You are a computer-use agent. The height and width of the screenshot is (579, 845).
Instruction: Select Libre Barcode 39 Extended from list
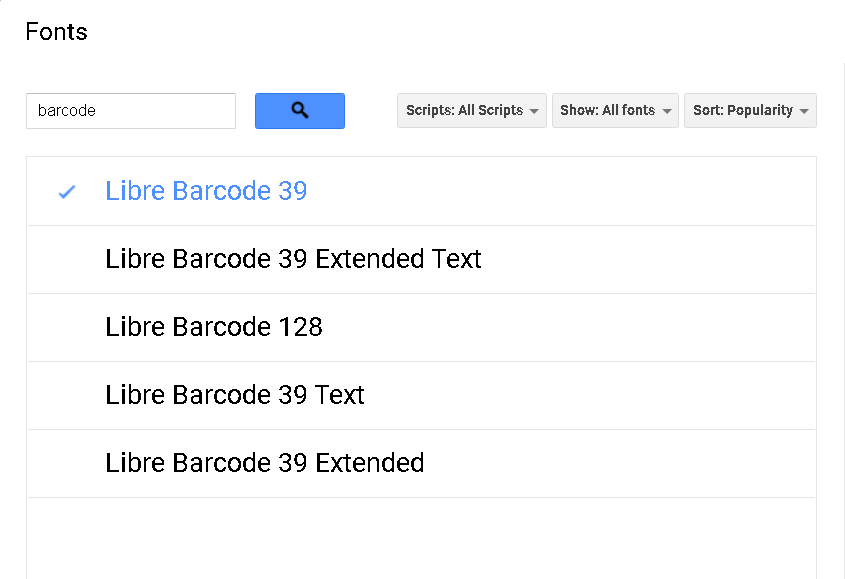(x=264, y=463)
